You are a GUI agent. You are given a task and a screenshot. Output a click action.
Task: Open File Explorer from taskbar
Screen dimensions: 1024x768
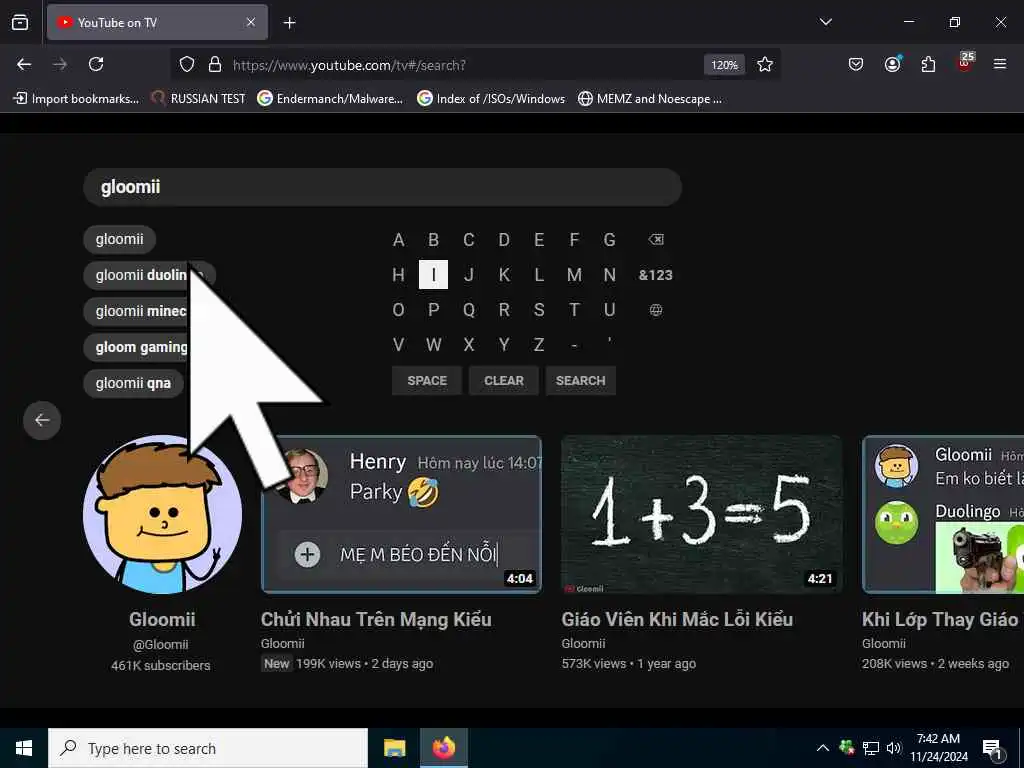[x=394, y=748]
